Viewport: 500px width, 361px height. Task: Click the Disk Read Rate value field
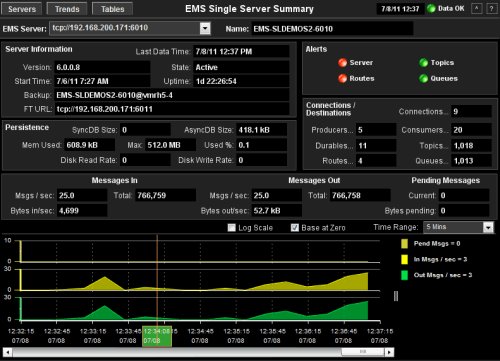[x=145, y=160]
